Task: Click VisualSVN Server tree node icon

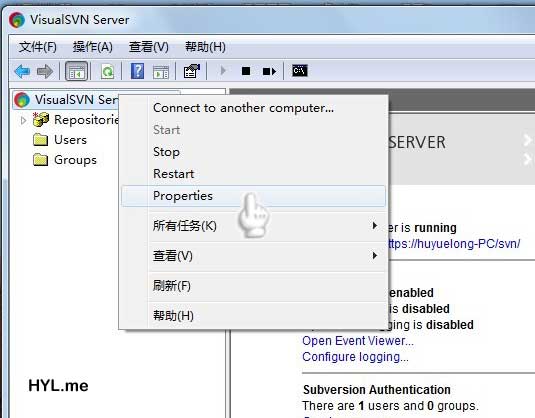Action: pos(22,100)
